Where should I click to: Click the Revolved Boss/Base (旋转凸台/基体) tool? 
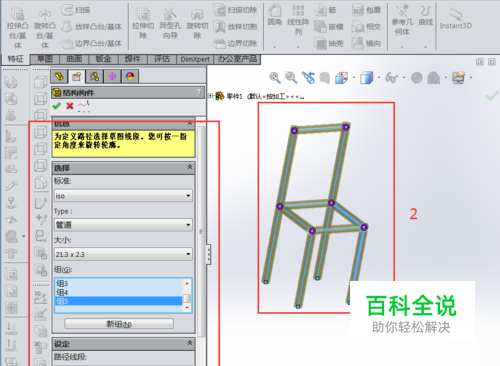coord(45,27)
